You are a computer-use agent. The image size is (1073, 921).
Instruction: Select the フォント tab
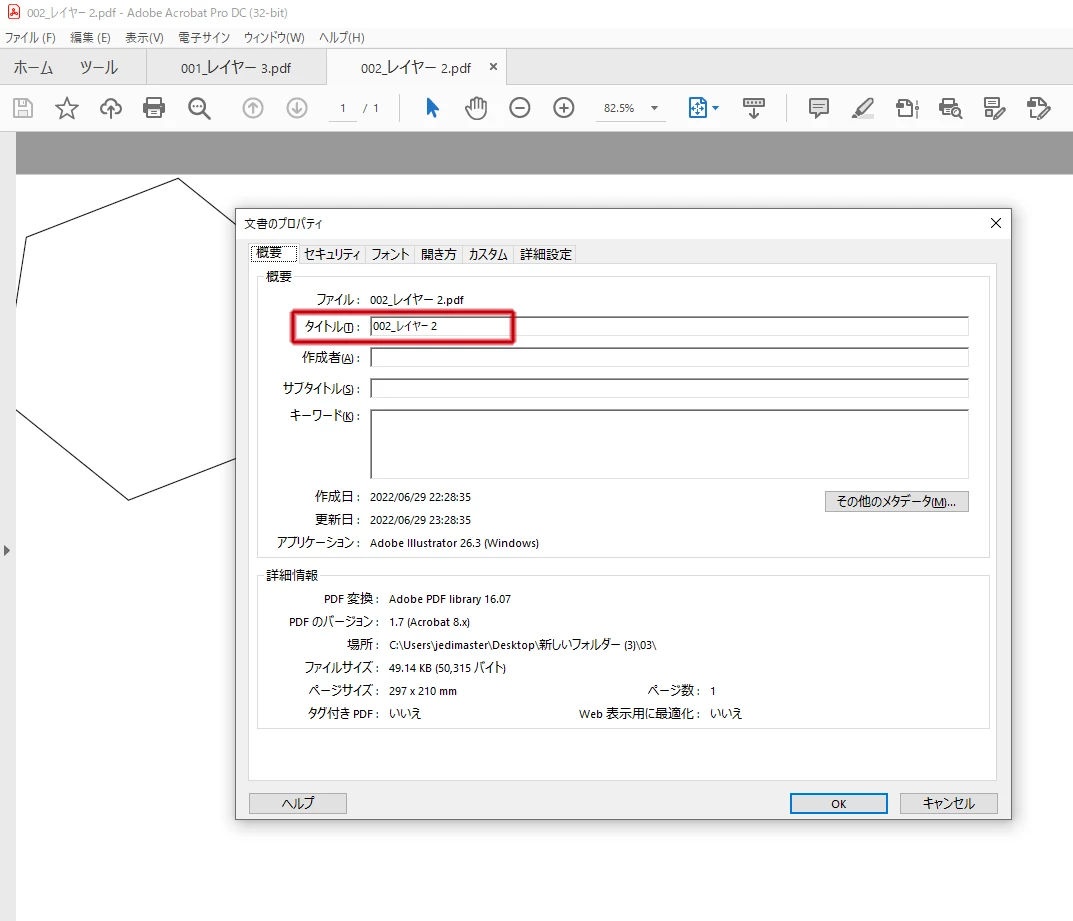390,255
